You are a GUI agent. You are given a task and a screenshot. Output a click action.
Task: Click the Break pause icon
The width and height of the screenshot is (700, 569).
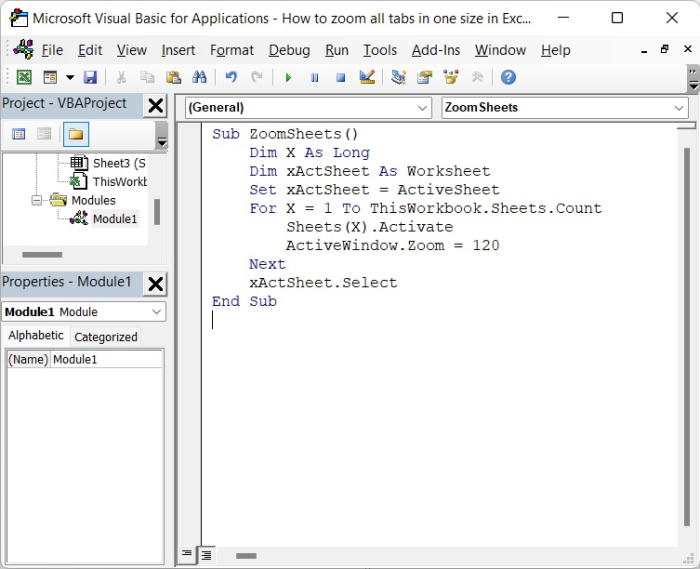(315, 78)
